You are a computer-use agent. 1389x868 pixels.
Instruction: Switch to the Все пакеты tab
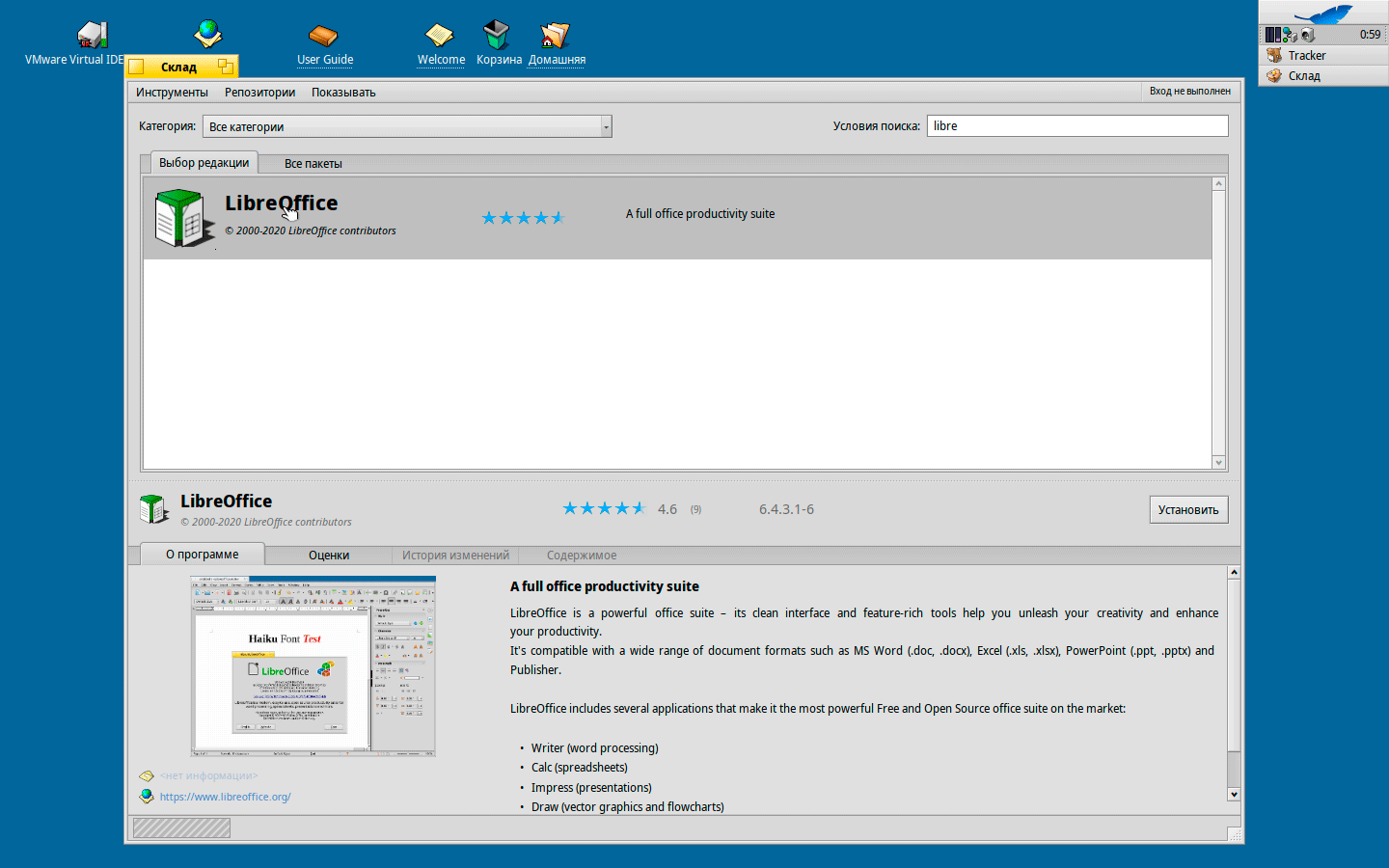[x=313, y=164]
